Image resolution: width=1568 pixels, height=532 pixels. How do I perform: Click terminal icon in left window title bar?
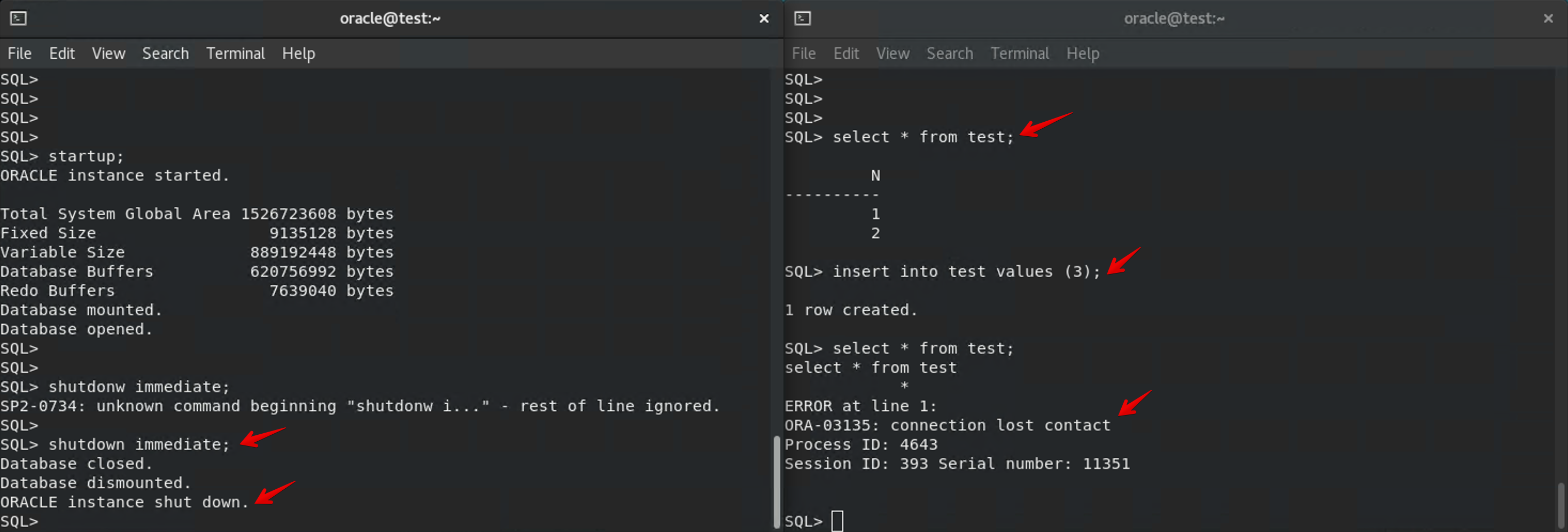[18, 18]
